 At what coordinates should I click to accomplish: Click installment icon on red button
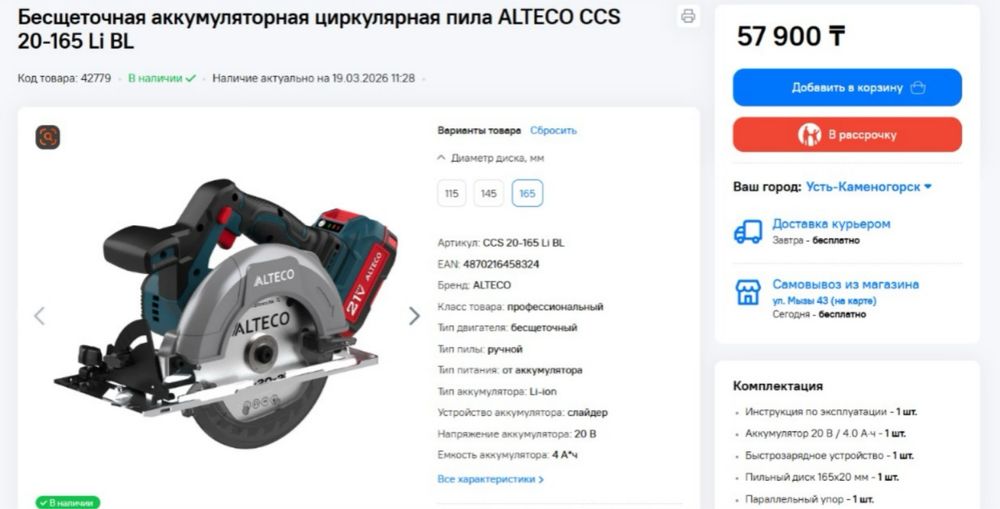tap(809, 135)
